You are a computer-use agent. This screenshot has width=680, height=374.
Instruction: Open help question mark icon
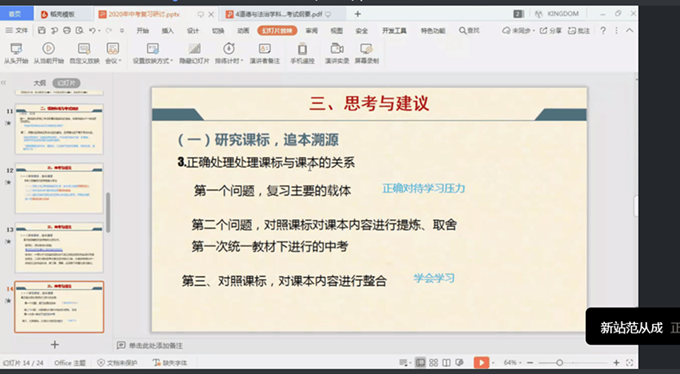[x=603, y=30]
